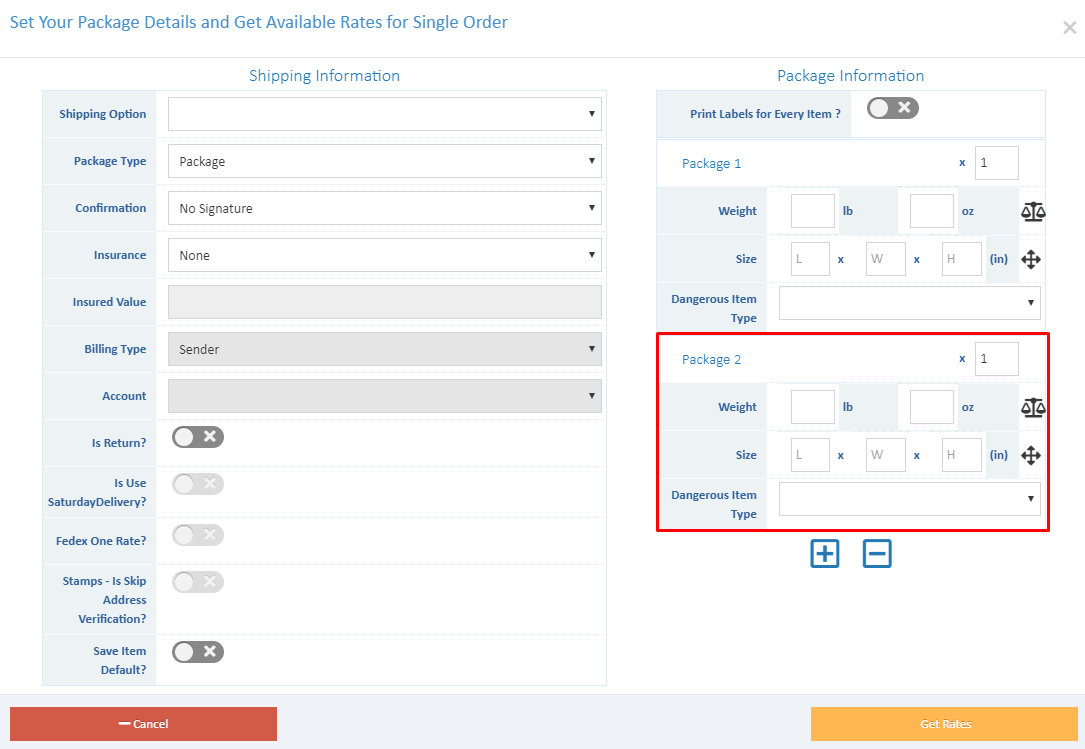Click the size dimensions arrows icon for Package 2

coord(1031,454)
